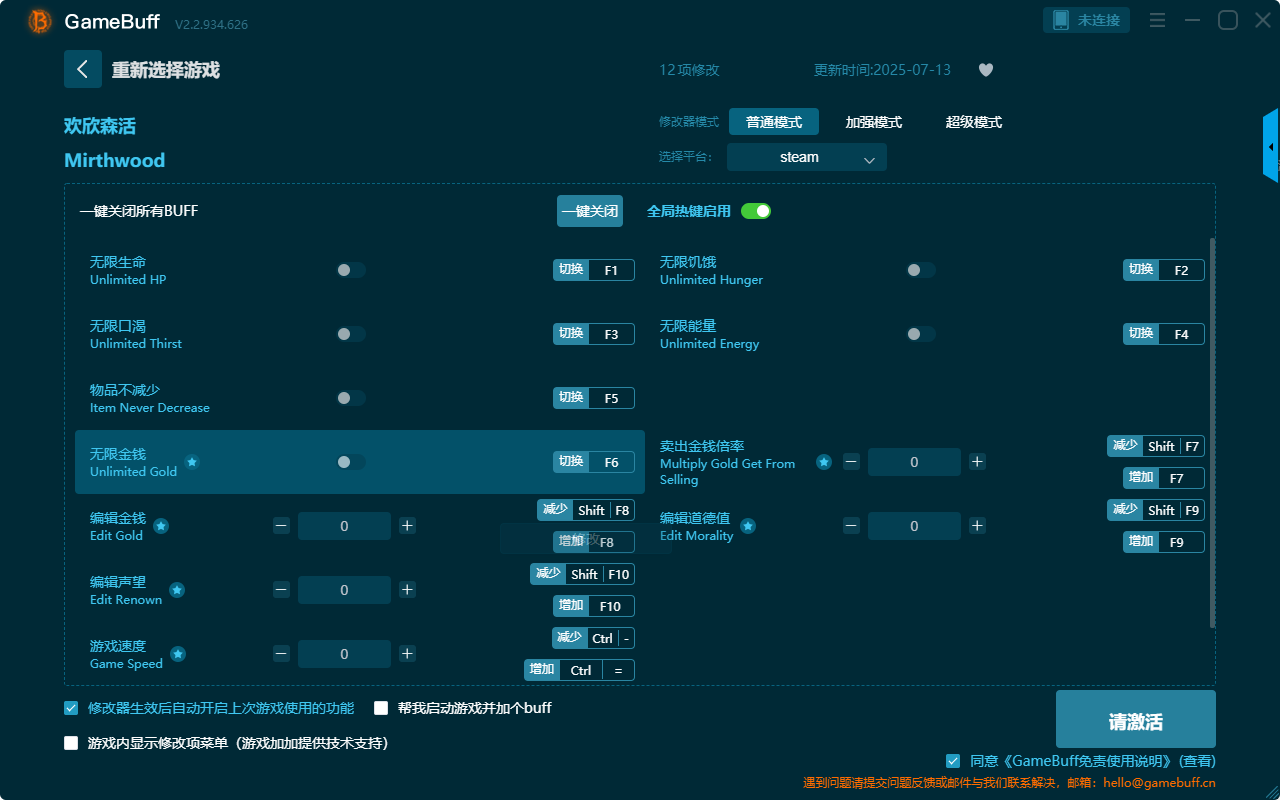Expand the blue side panel arrow
Screen dimensions: 1280x800
(x=1271, y=147)
